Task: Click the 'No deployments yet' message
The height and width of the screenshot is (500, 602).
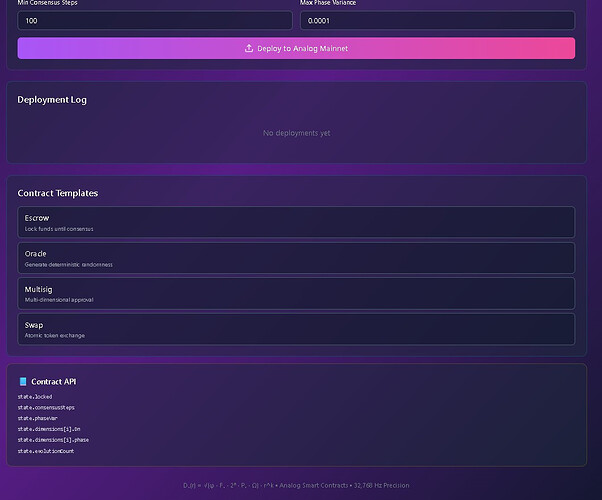Action: [296, 133]
